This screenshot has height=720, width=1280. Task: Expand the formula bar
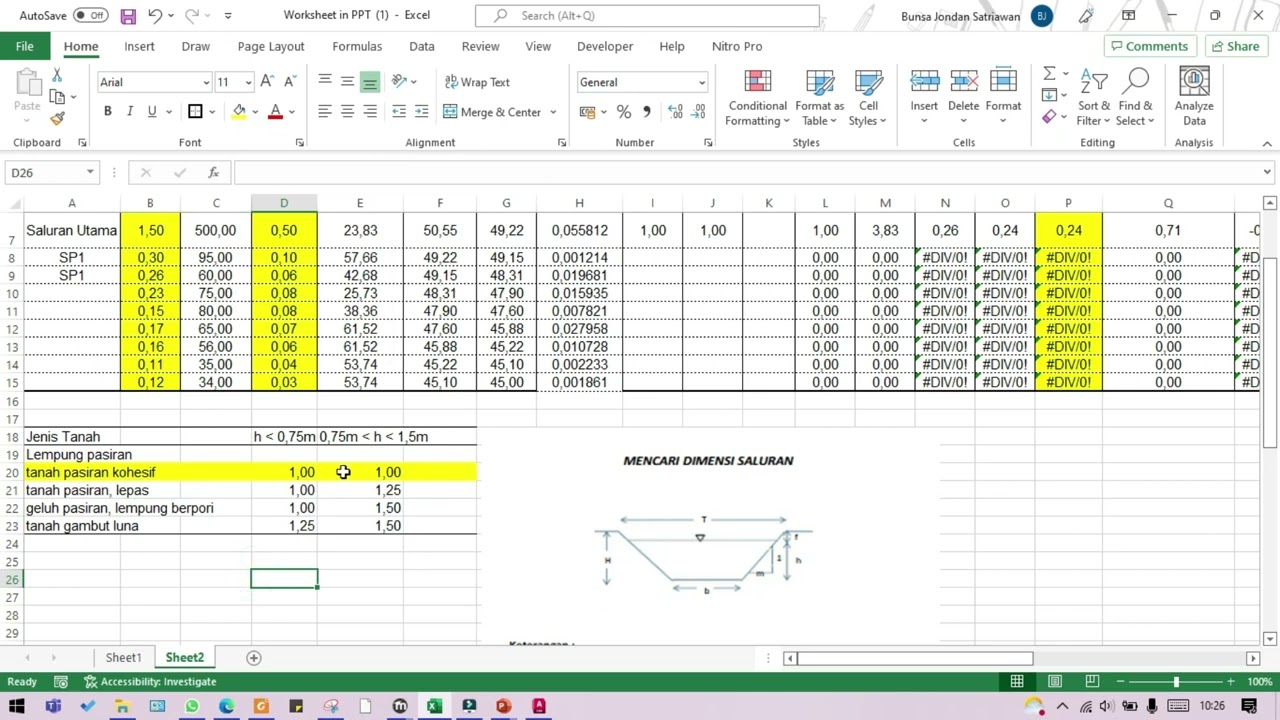pyautogui.click(x=1267, y=173)
